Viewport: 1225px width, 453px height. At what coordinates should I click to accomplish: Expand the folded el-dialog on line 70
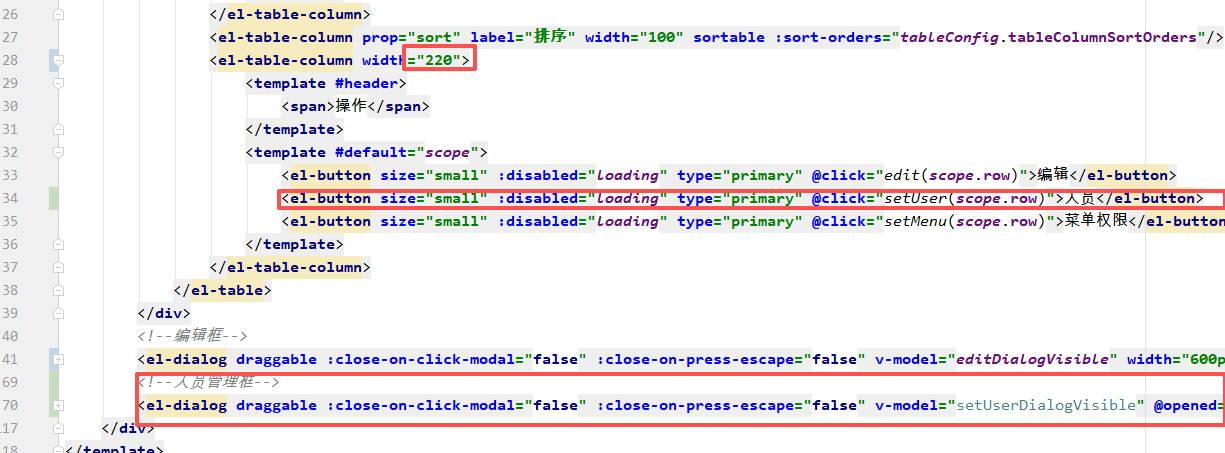58,406
